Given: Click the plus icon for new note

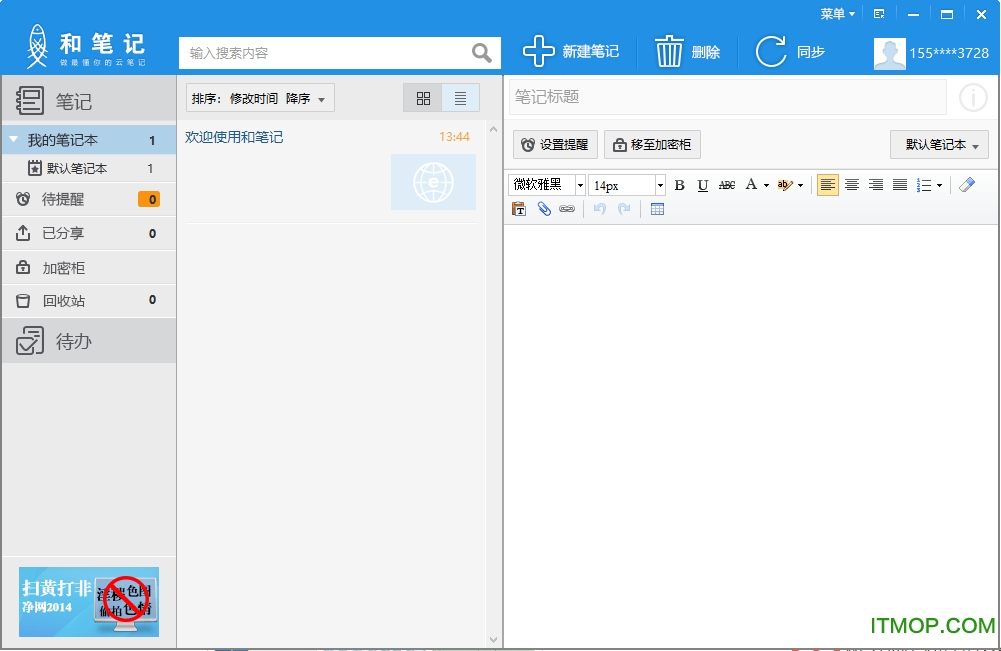Looking at the screenshot, I should (x=538, y=51).
